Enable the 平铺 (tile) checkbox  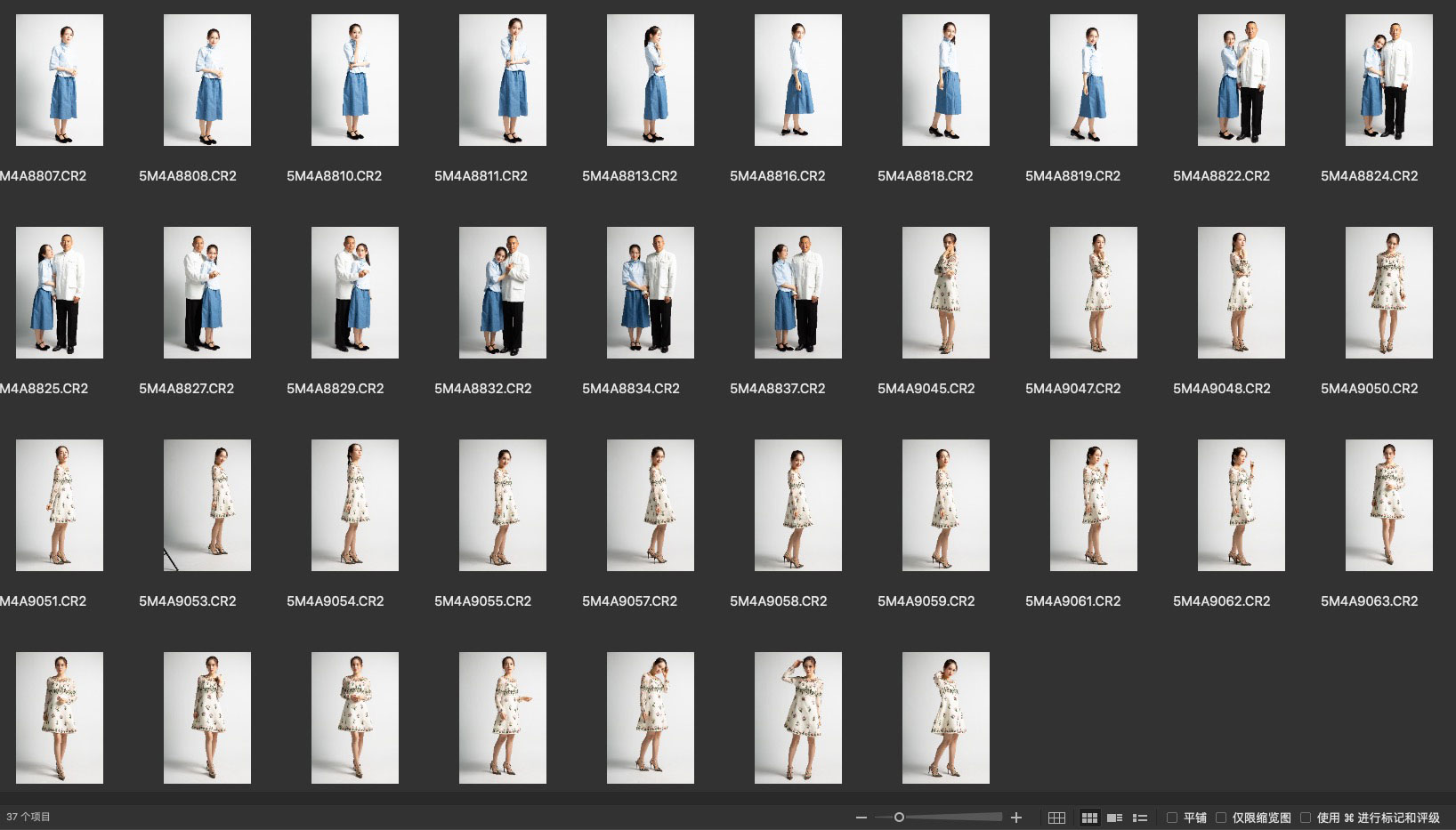[x=1172, y=818]
